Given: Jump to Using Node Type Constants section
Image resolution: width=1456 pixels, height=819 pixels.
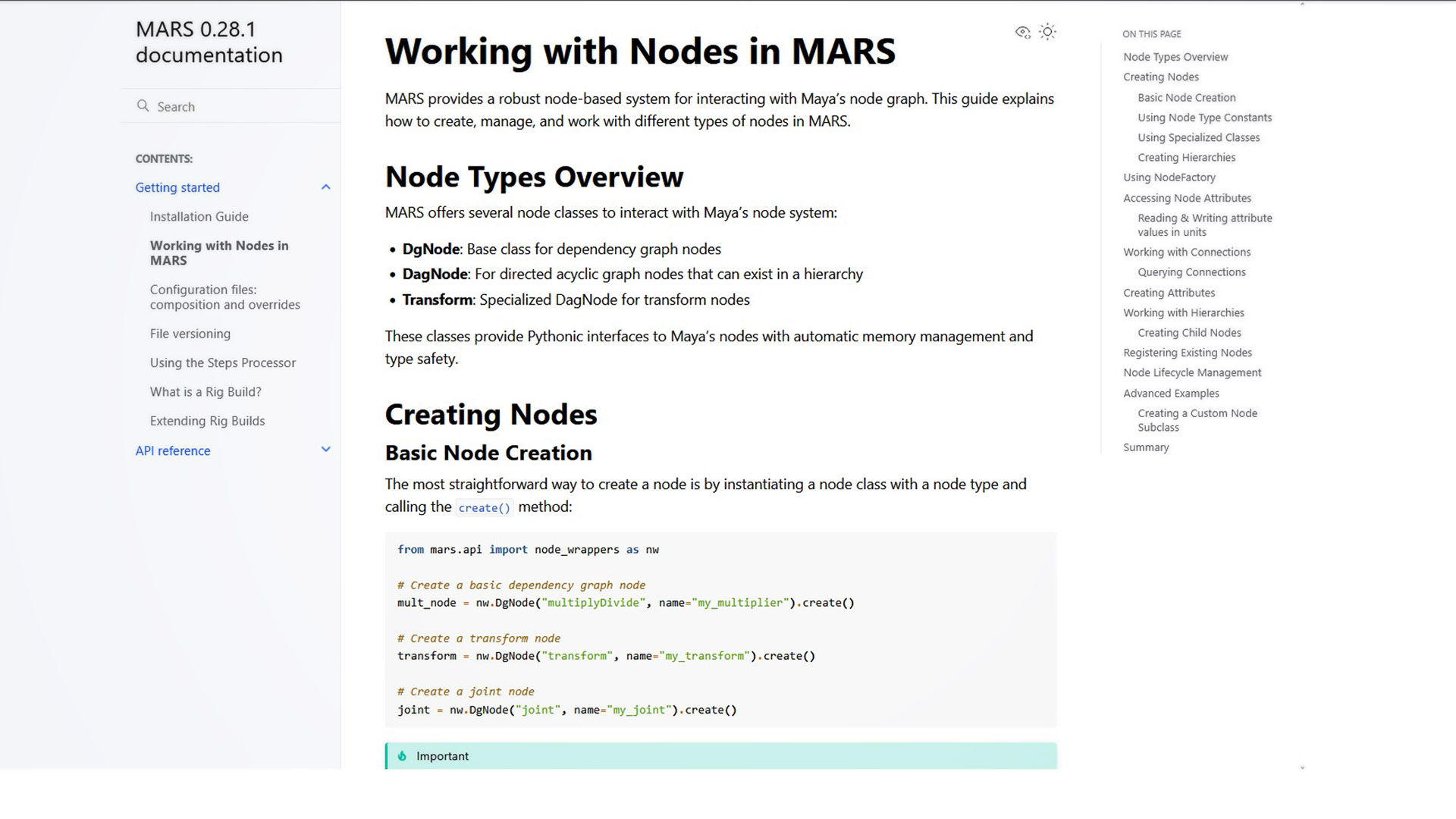Looking at the screenshot, I should (x=1205, y=118).
